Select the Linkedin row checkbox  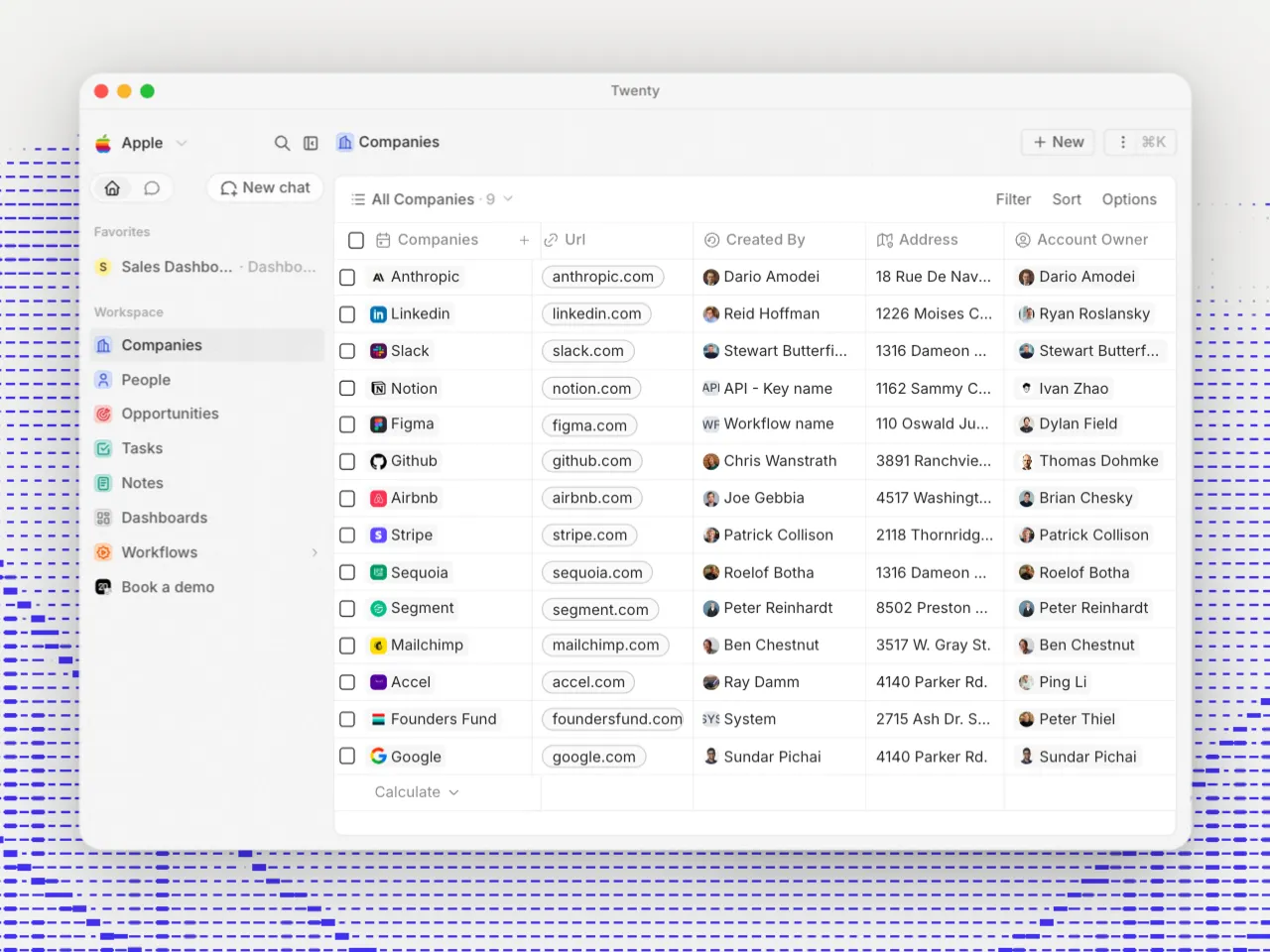point(347,314)
